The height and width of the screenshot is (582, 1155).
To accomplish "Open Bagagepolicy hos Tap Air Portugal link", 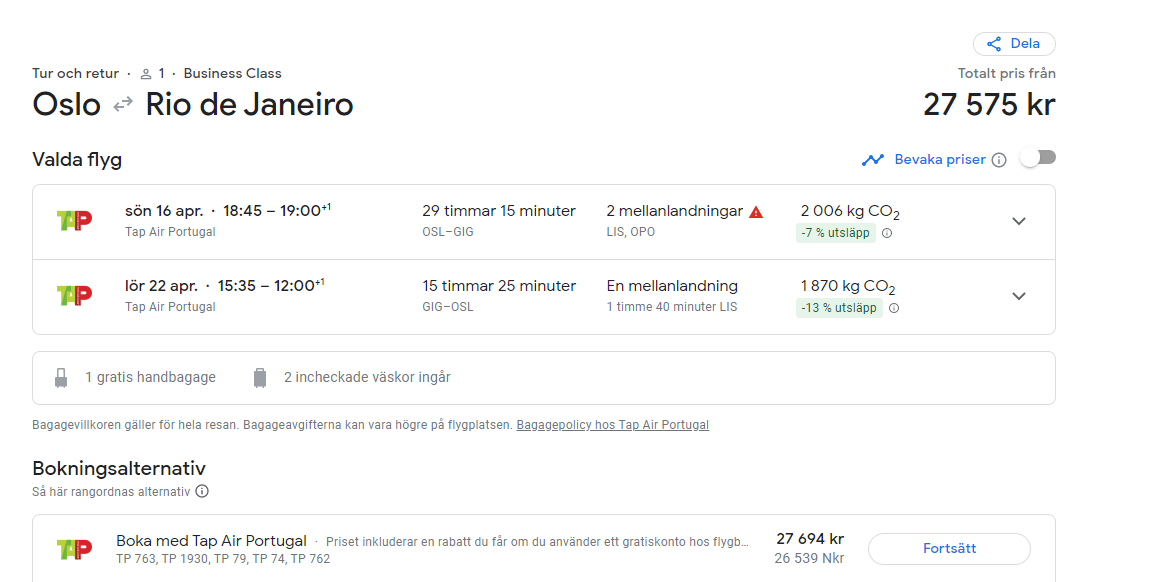I will 612,425.
